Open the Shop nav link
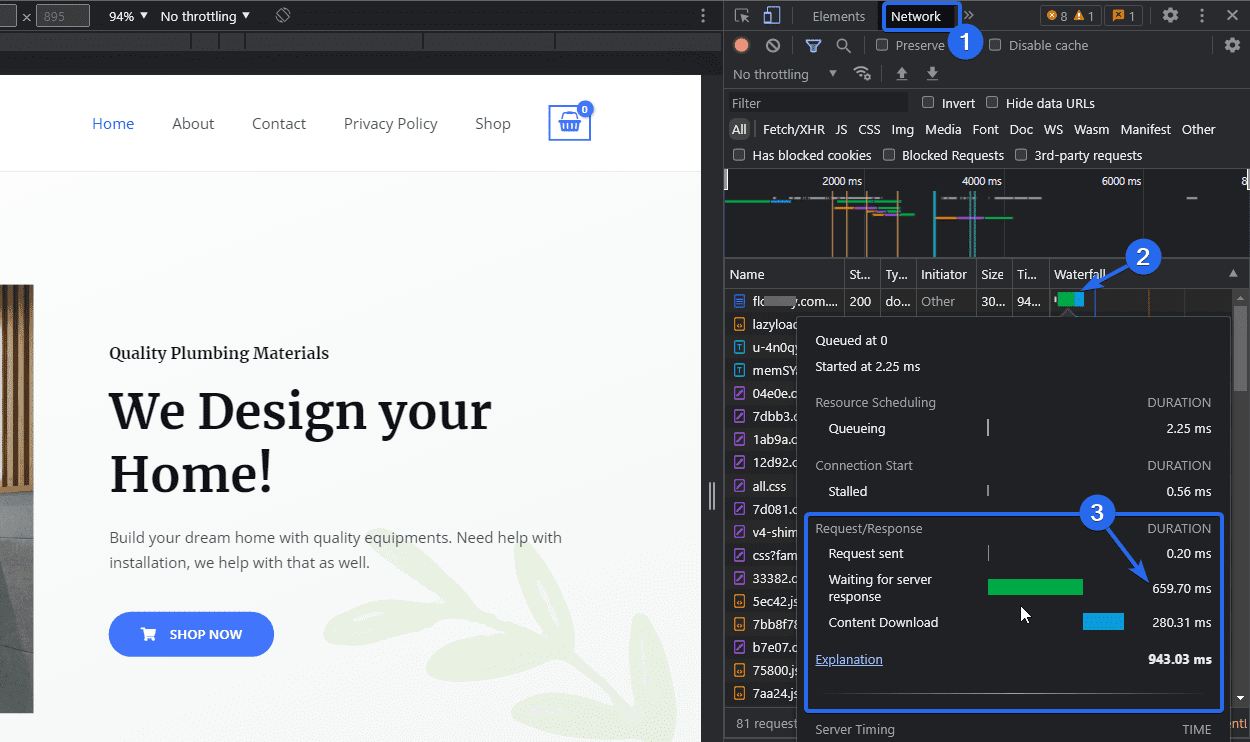The height and width of the screenshot is (742, 1250). (x=493, y=123)
